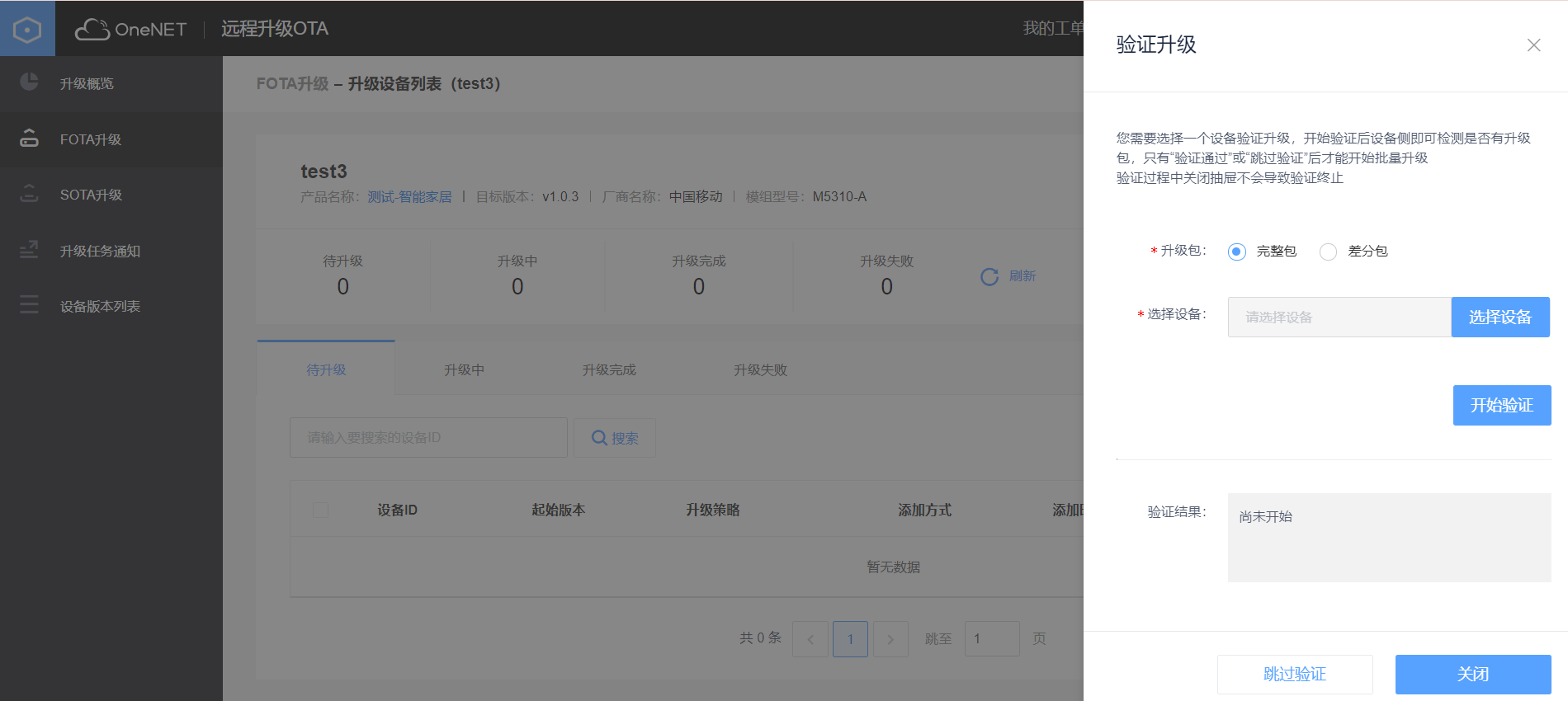
Task: Close the 验证升级 drawer with X
Action: coord(1533,45)
